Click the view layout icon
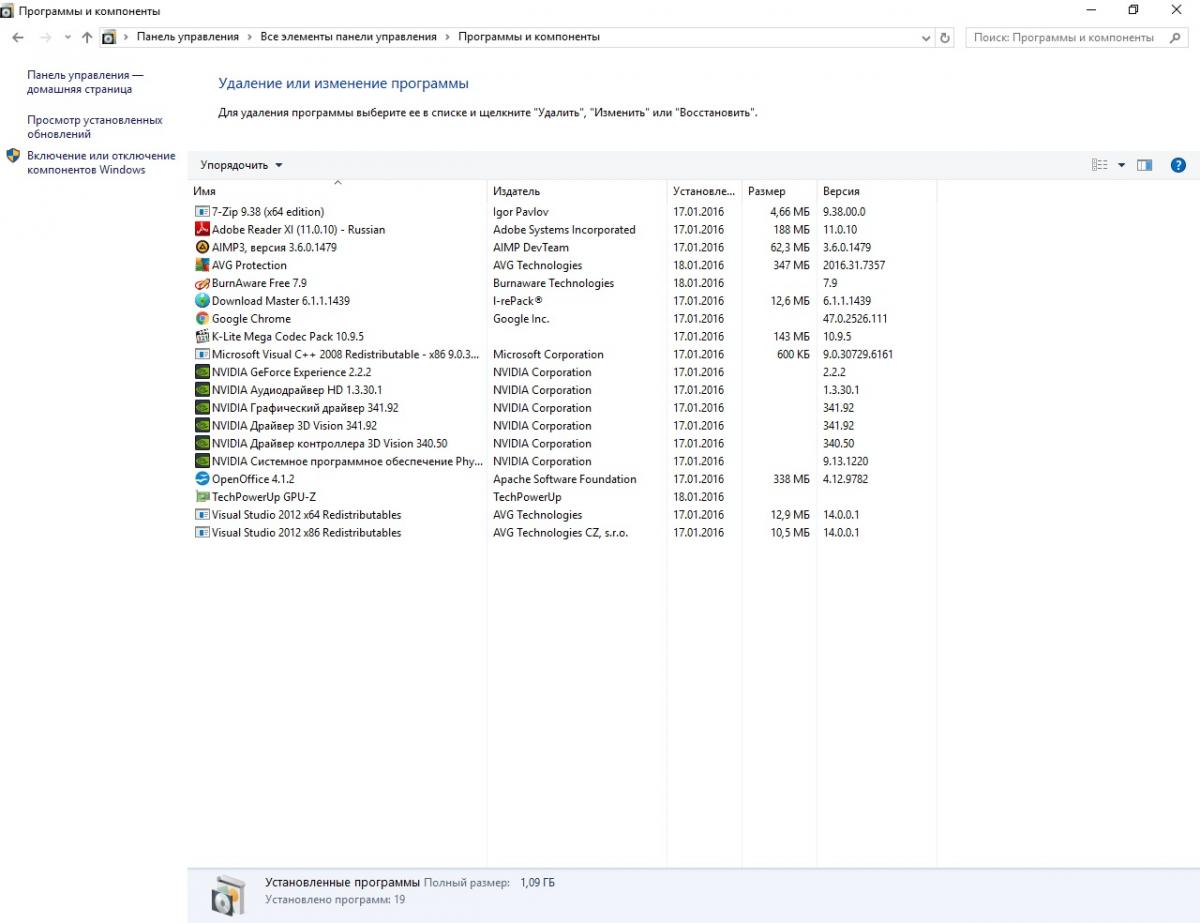 pos(1100,165)
